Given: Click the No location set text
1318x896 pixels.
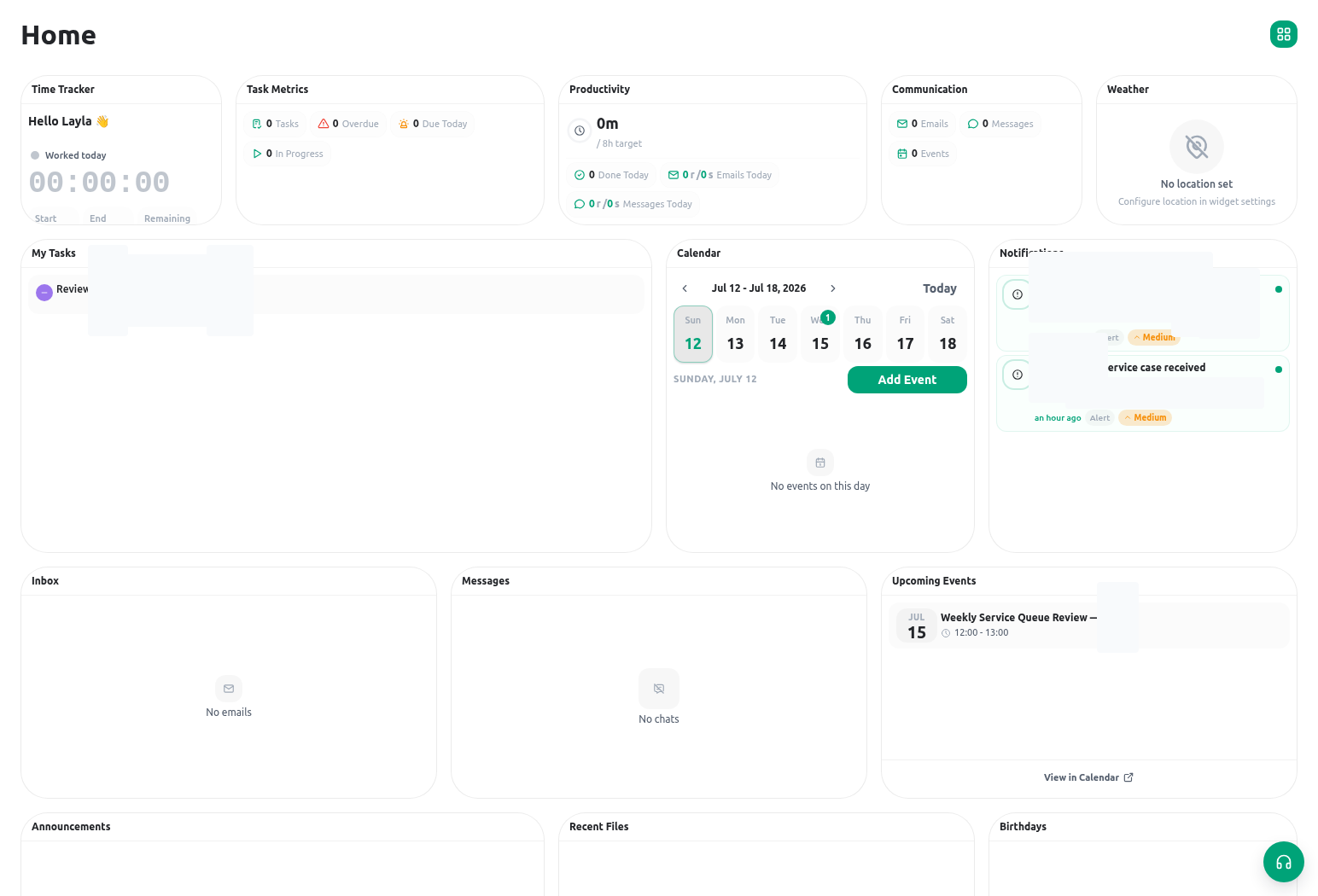Looking at the screenshot, I should click(1197, 183).
